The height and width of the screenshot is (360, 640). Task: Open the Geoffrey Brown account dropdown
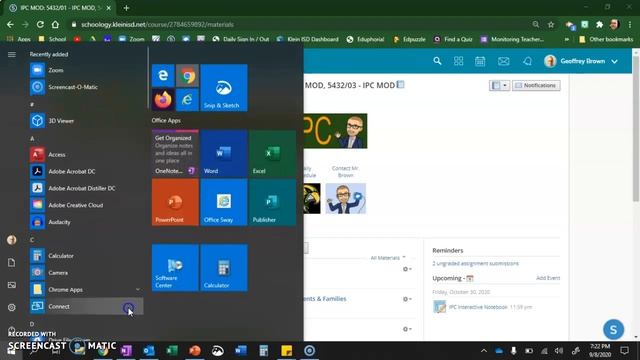(581, 61)
